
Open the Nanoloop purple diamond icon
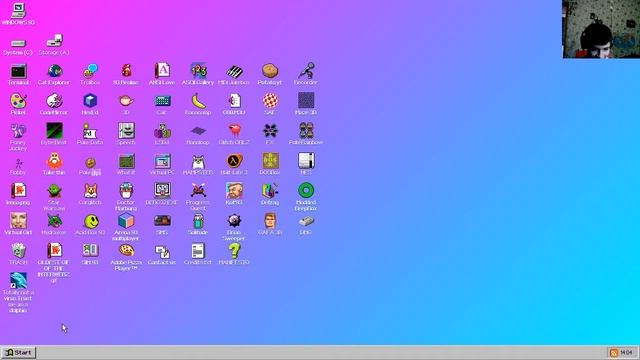pos(198,131)
